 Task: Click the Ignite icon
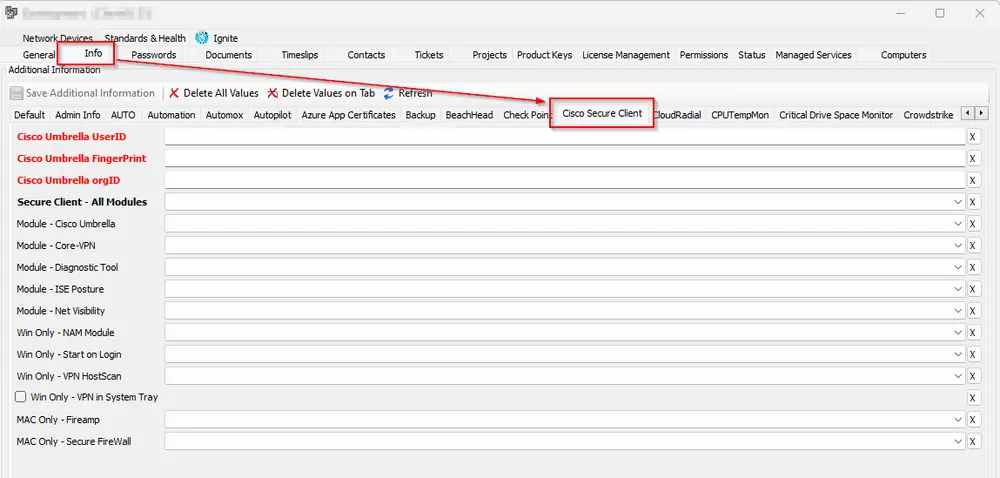click(x=202, y=38)
